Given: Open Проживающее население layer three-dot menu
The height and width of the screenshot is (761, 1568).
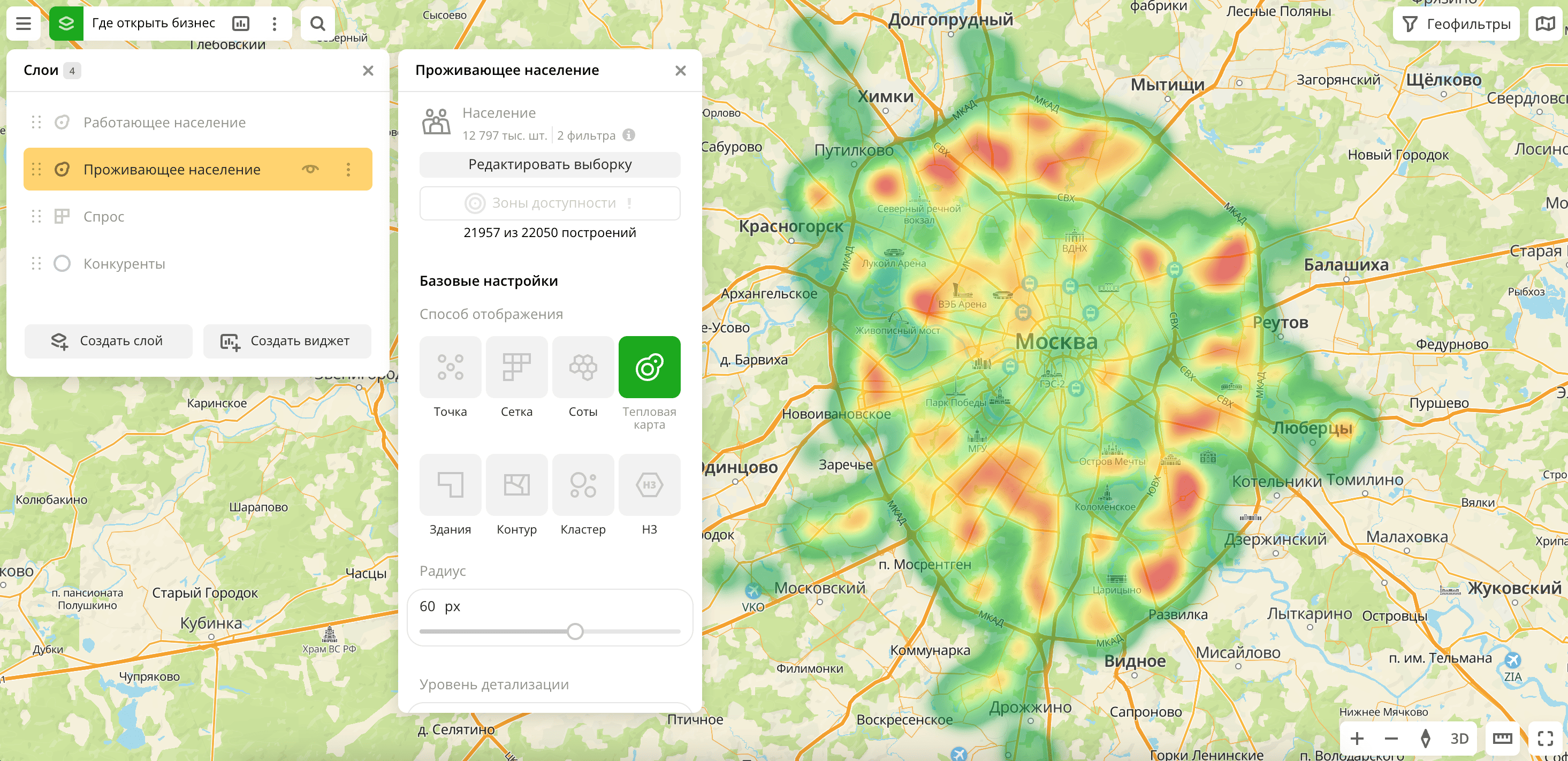Looking at the screenshot, I should (348, 169).
